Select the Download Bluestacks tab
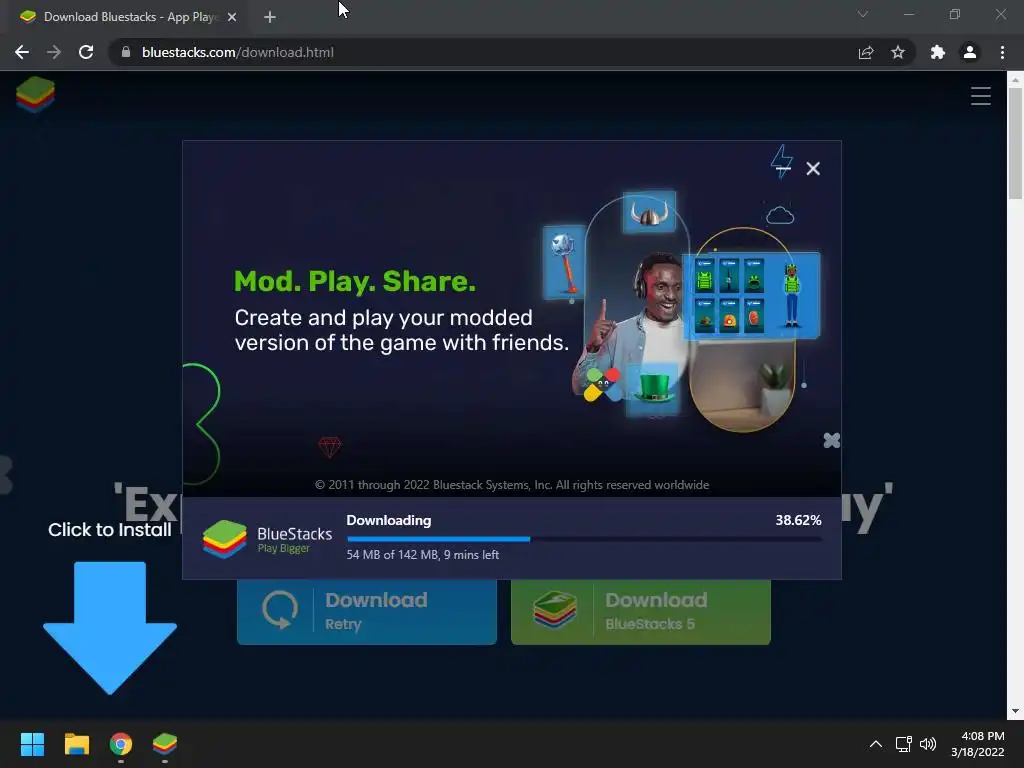 tap(127, 17)
